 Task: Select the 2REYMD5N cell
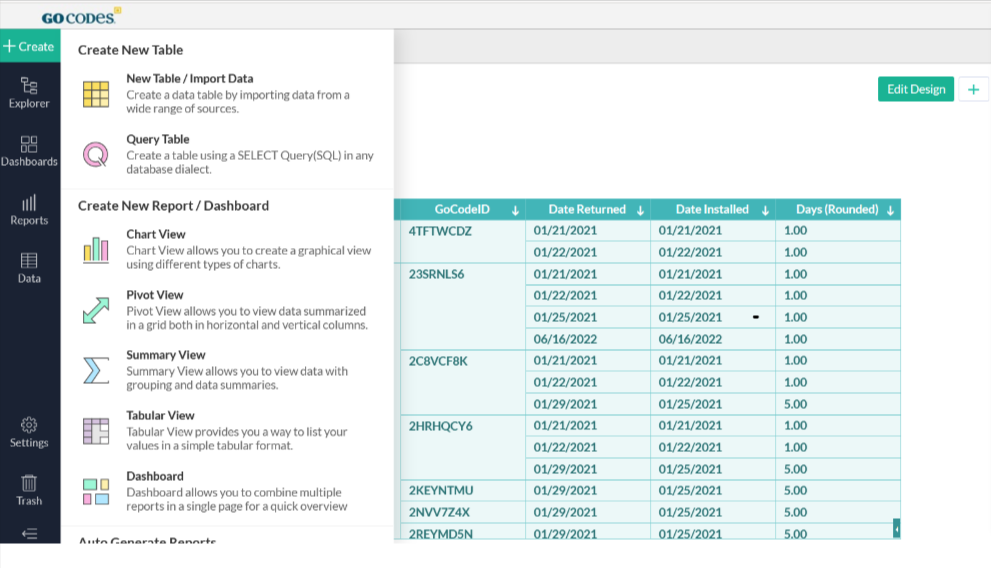point(463,533)
